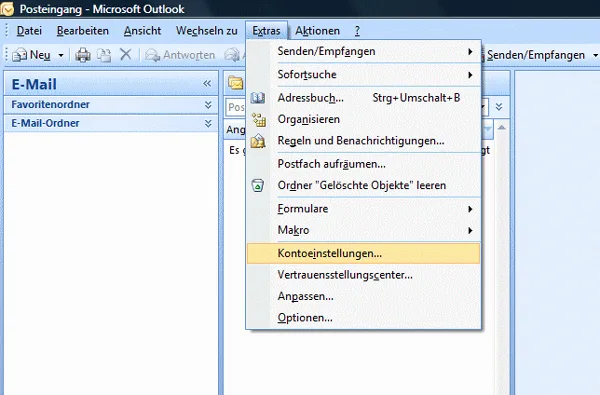
Task: Click the Outlook icon in the title bar
Action: click(x=7, y=9)
